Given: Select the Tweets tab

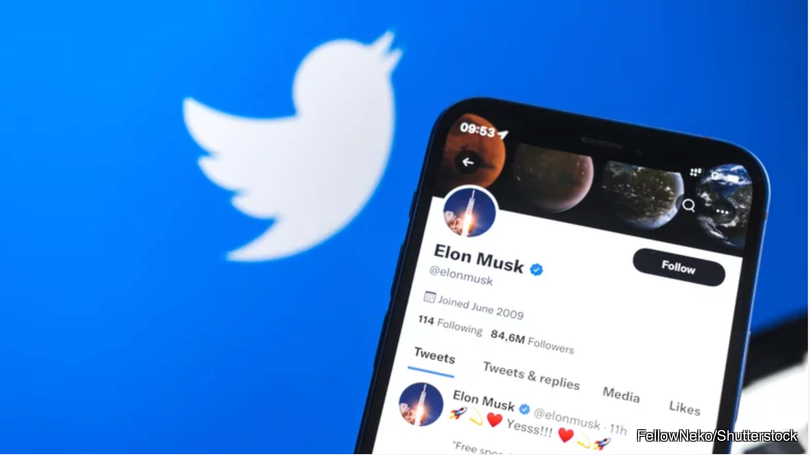Looking at the screenshot, I should coord(434,357).
